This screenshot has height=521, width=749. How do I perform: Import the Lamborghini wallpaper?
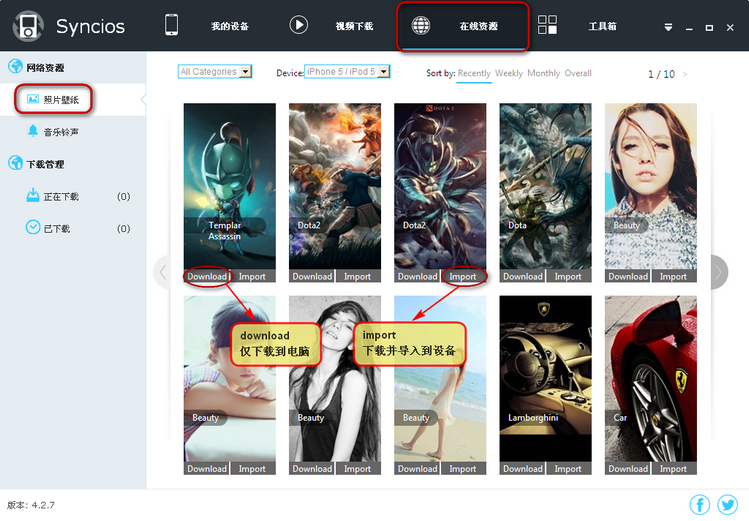tap(568, 469)
